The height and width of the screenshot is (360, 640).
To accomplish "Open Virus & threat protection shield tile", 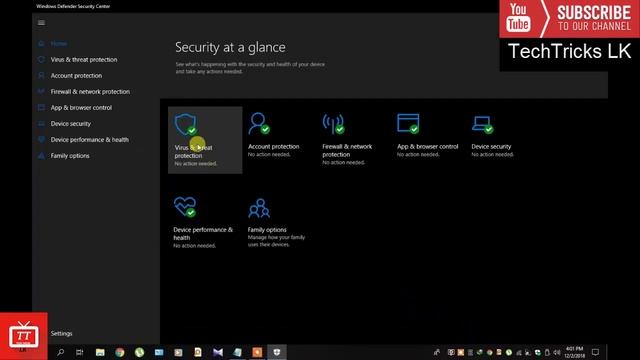I will 205,140.
